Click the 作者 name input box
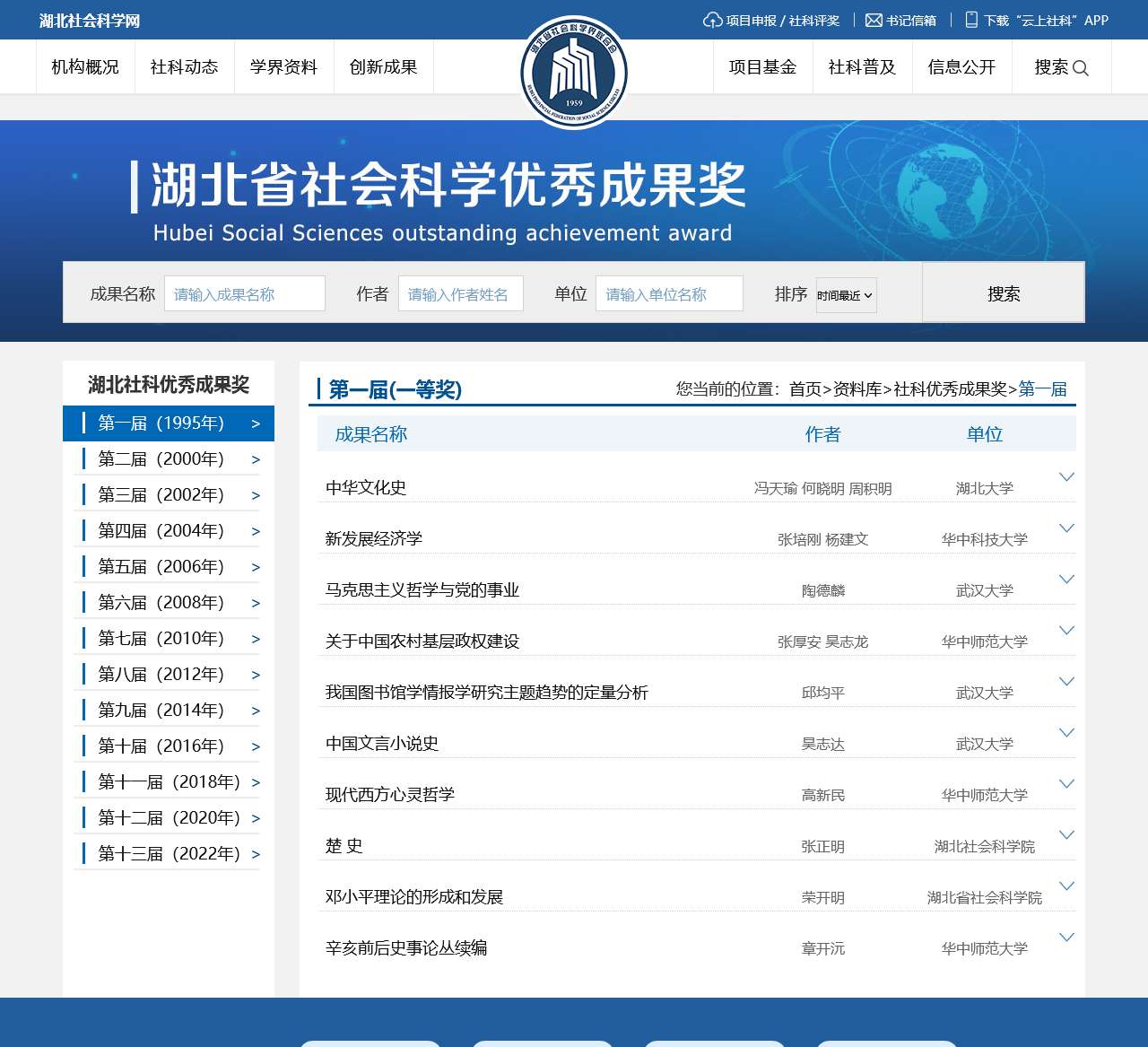1148x1047 pixels. click(461, 293)
